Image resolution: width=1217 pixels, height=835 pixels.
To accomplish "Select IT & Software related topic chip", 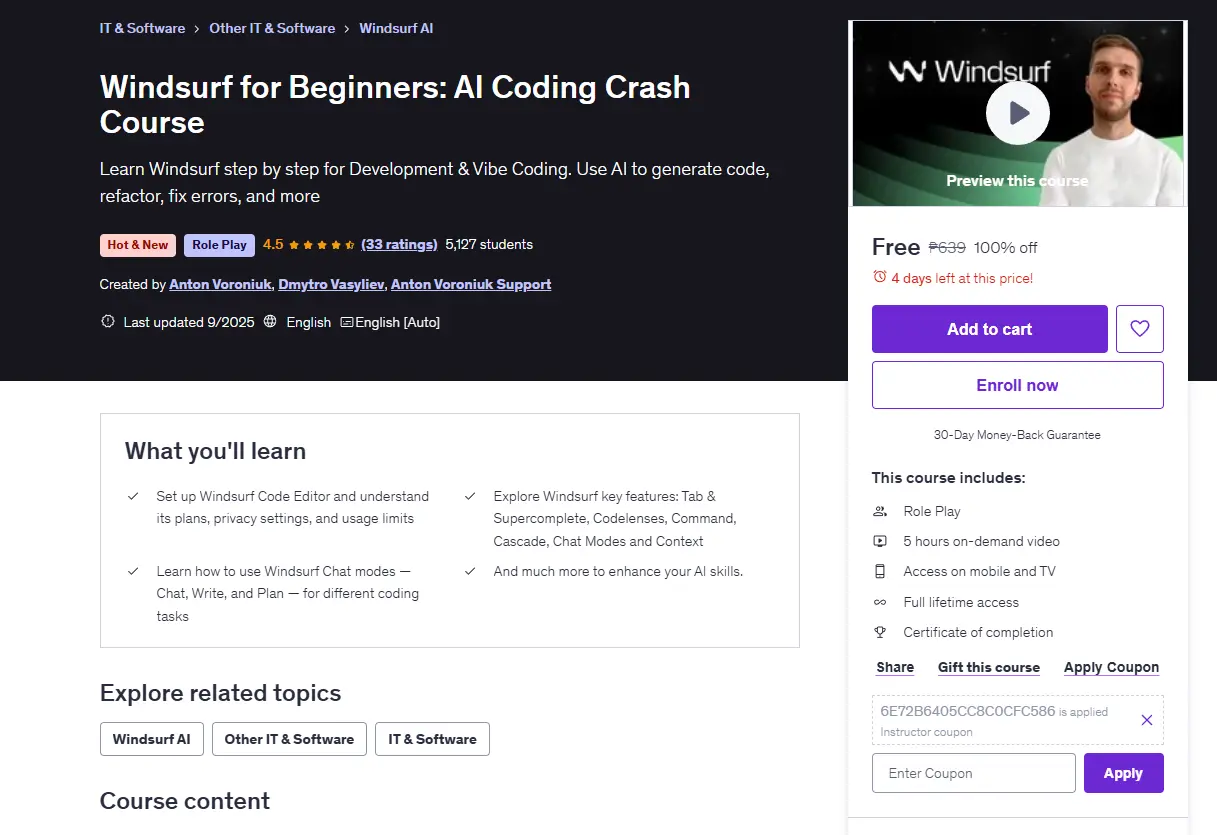I will [x=433, y=739].
